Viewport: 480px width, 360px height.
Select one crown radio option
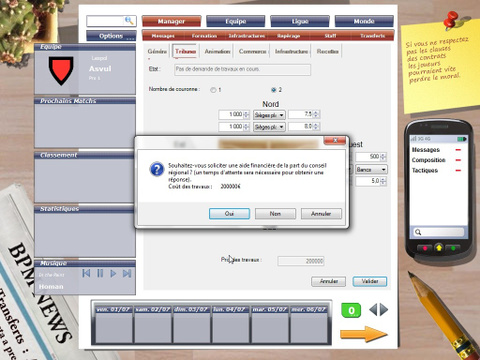coord(213,90)
